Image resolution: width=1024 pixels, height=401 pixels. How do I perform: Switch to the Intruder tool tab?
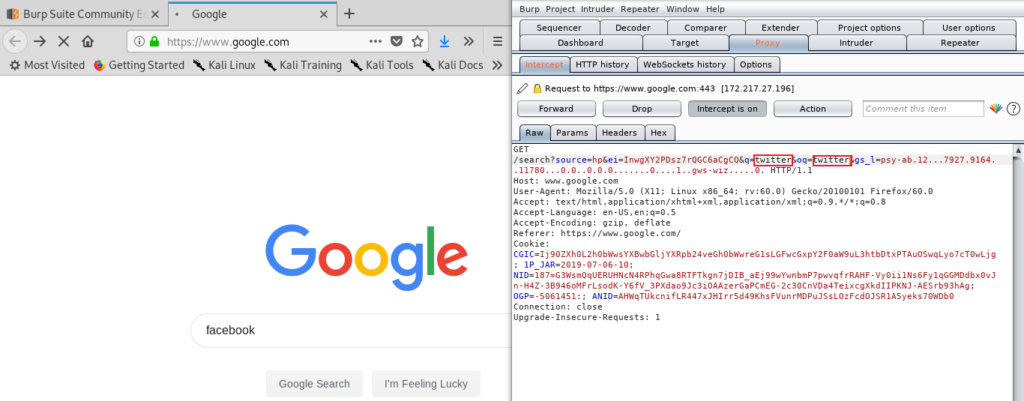click(856, 43)
